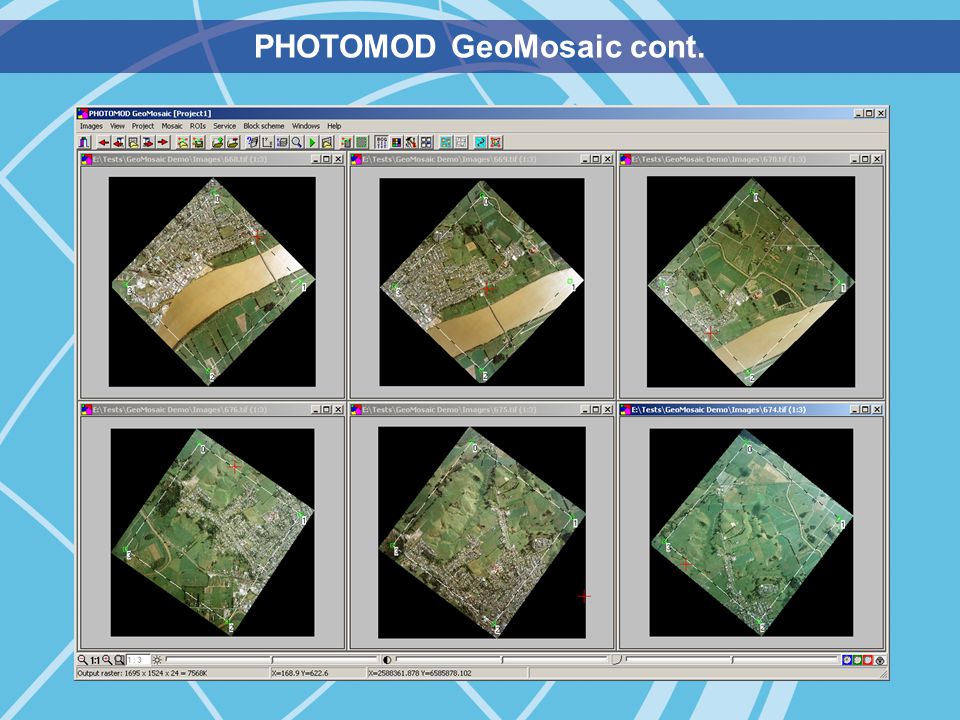Adjust the gamma slider
Viewport: 960px width, 720px height.
732,660
